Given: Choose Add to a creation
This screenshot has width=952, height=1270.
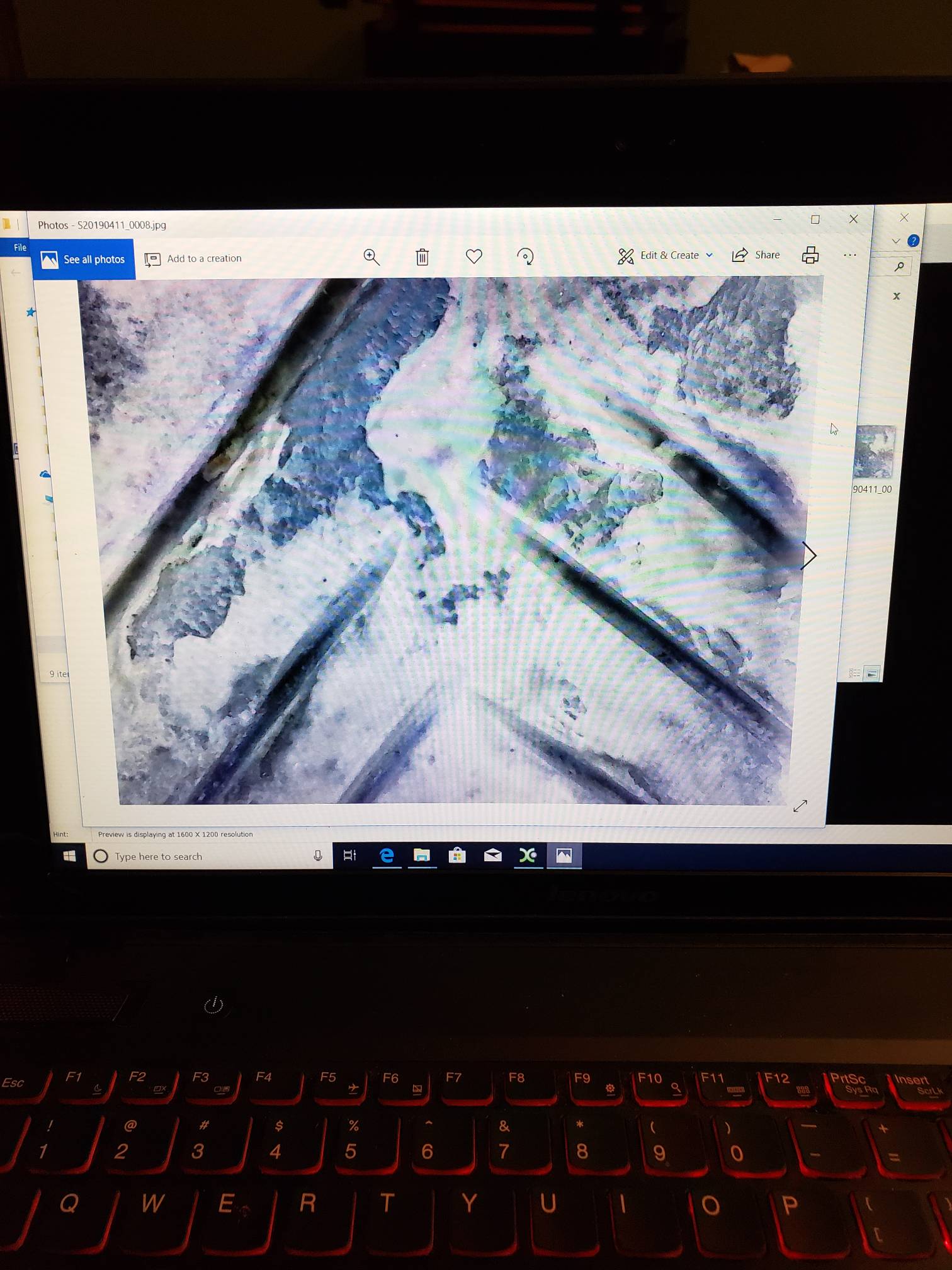Looking at the screenshot, I should click(193, 258).
